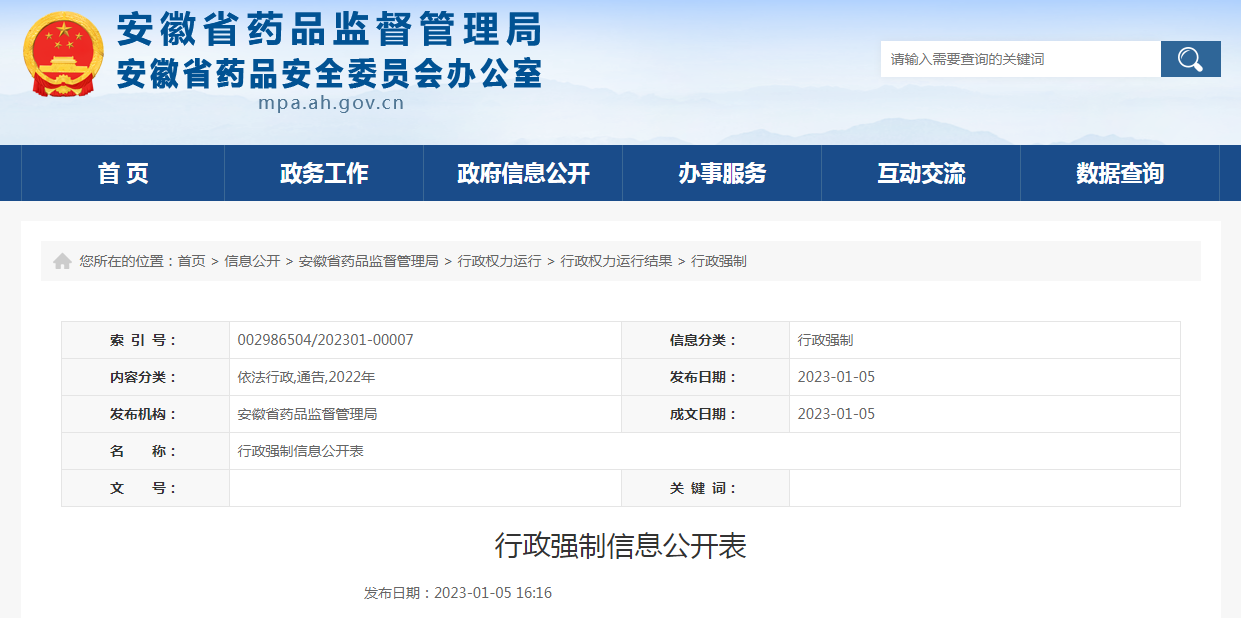Click the 发布机构 label cell
Screen dimensions: 1241x618
145,414
